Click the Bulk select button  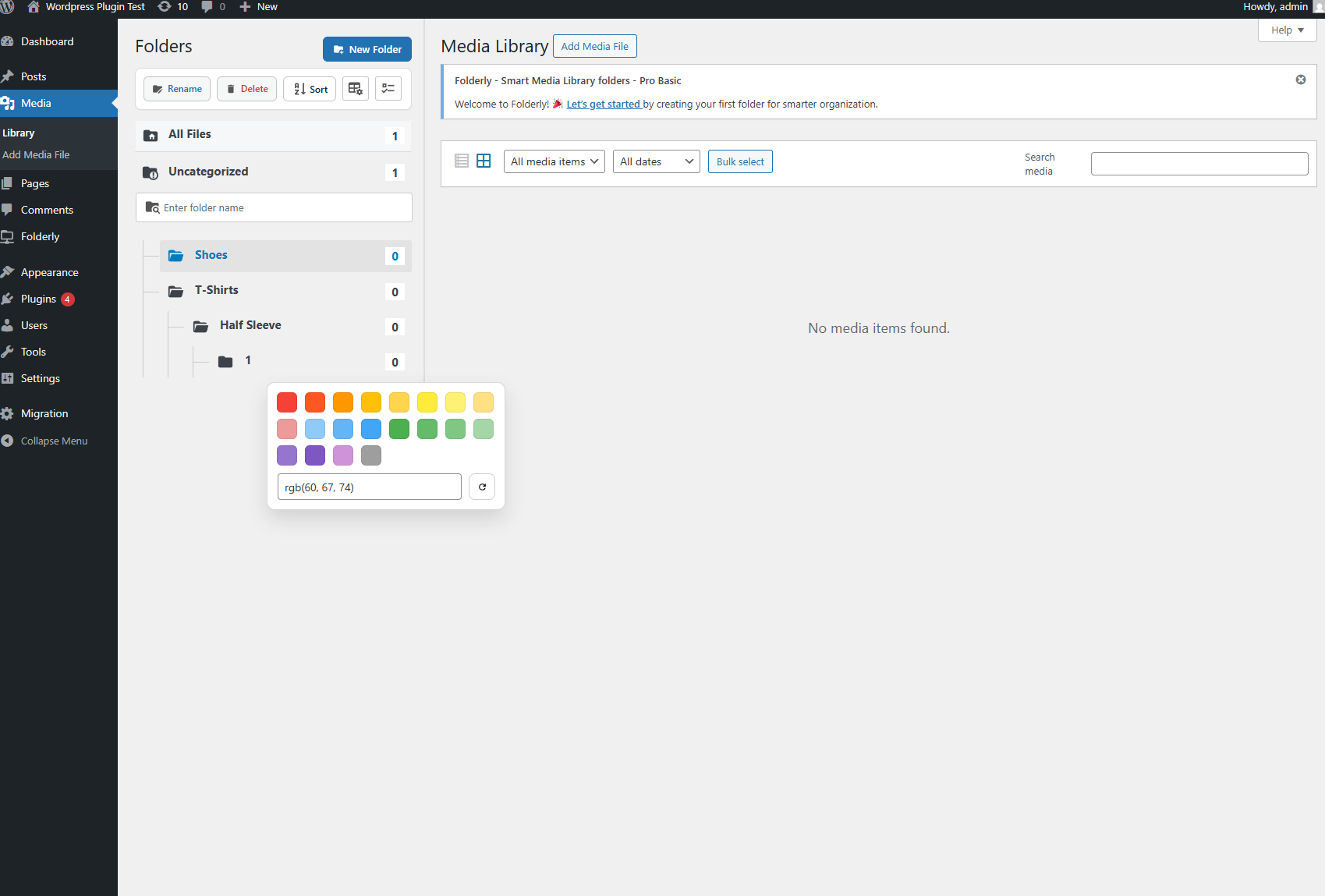pyautogui.click(x=740, y=161)
